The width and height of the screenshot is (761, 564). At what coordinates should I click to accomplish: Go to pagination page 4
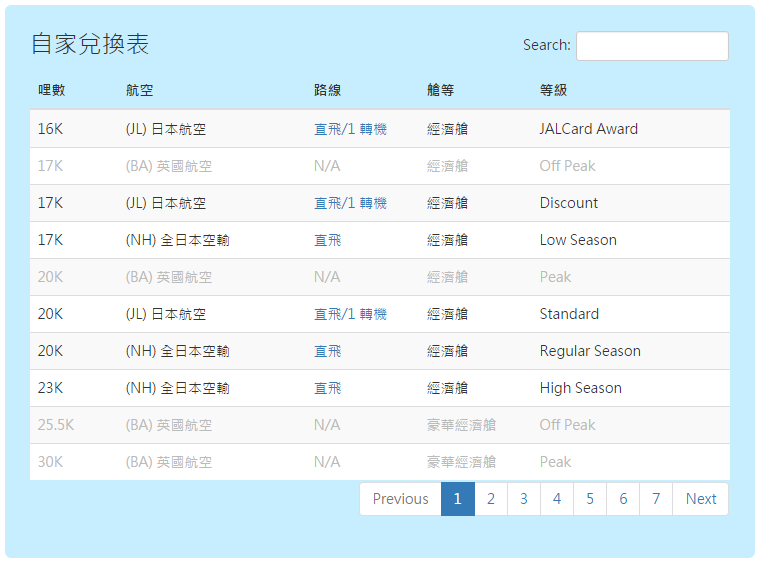pyautogui.click(x=557, y=499)
